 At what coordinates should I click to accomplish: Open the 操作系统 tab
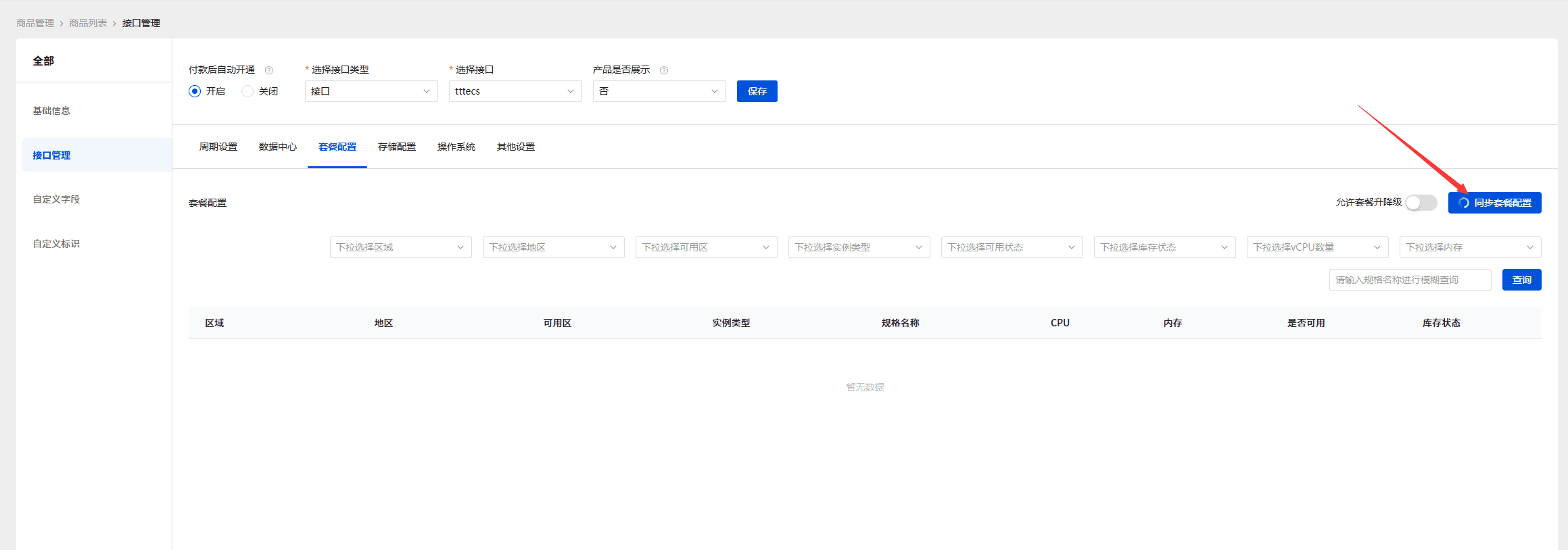click(x=456, y=147)
